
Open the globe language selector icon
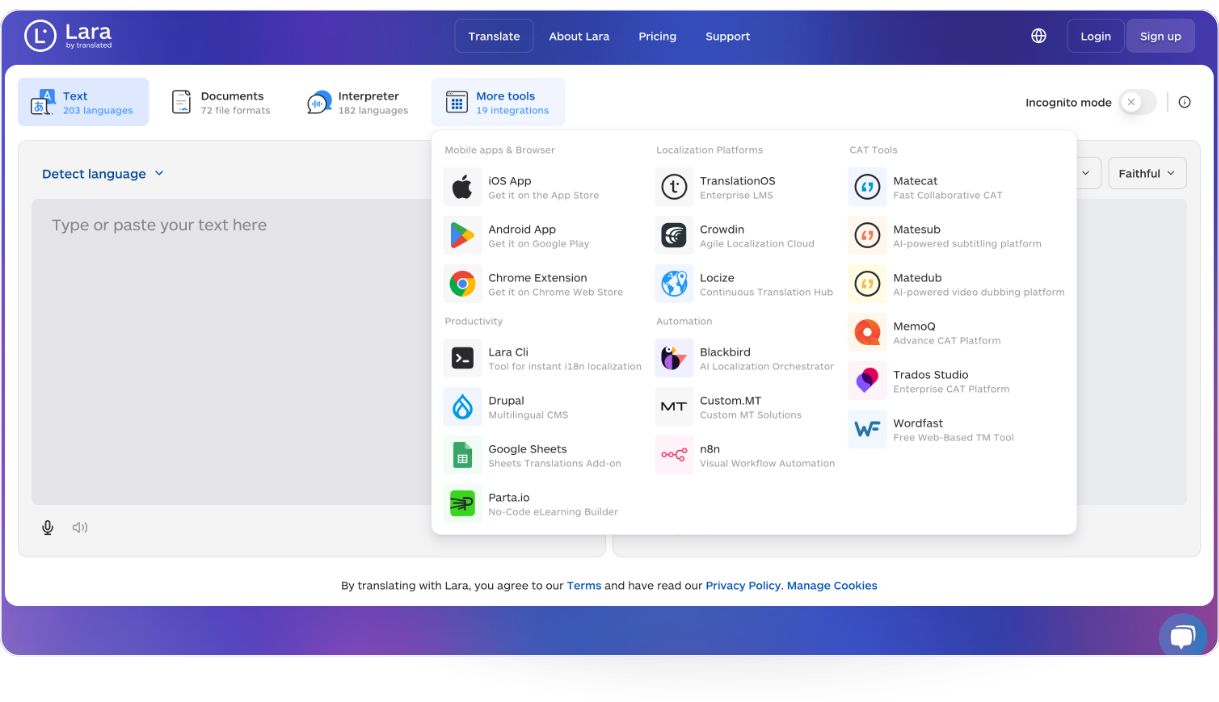(1039, 36)
